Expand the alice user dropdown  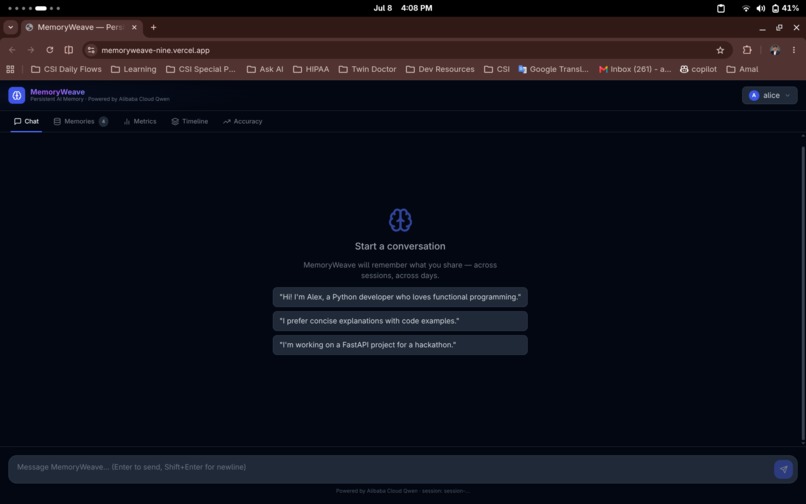point(770,95)
